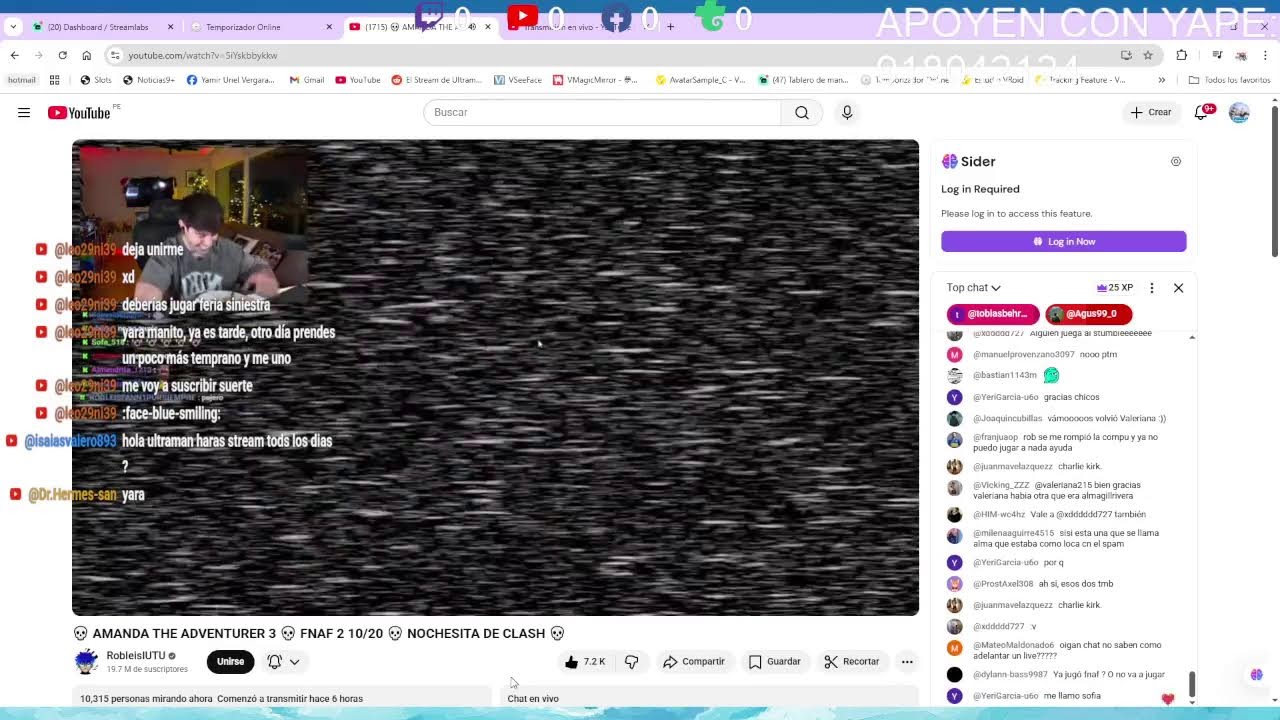Reload the current page
This screenshot has width=1280, height=720.
point(62,55)
